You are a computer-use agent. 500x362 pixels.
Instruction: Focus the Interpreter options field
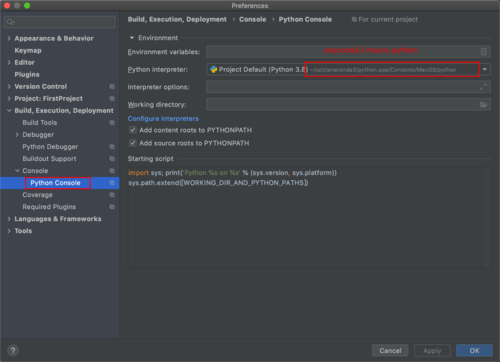click(x=348, y=87)
